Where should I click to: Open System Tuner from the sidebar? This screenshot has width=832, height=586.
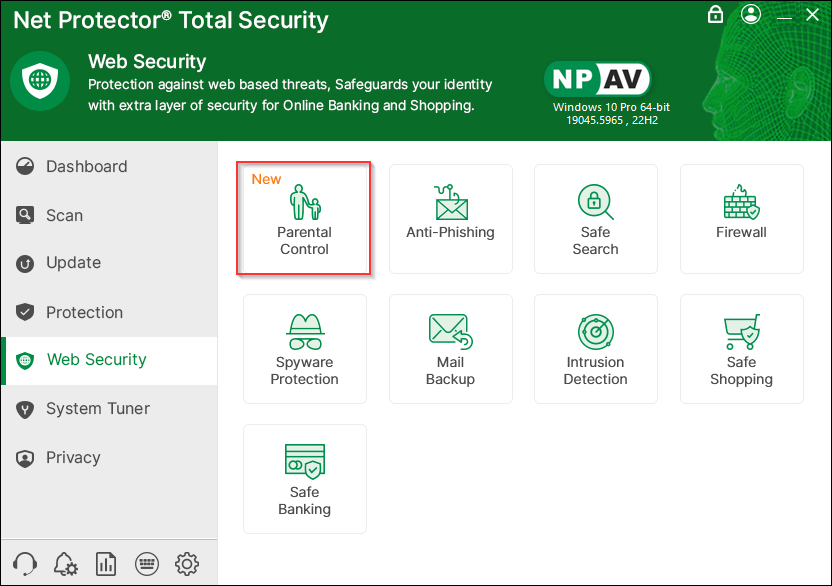[97, 409]
